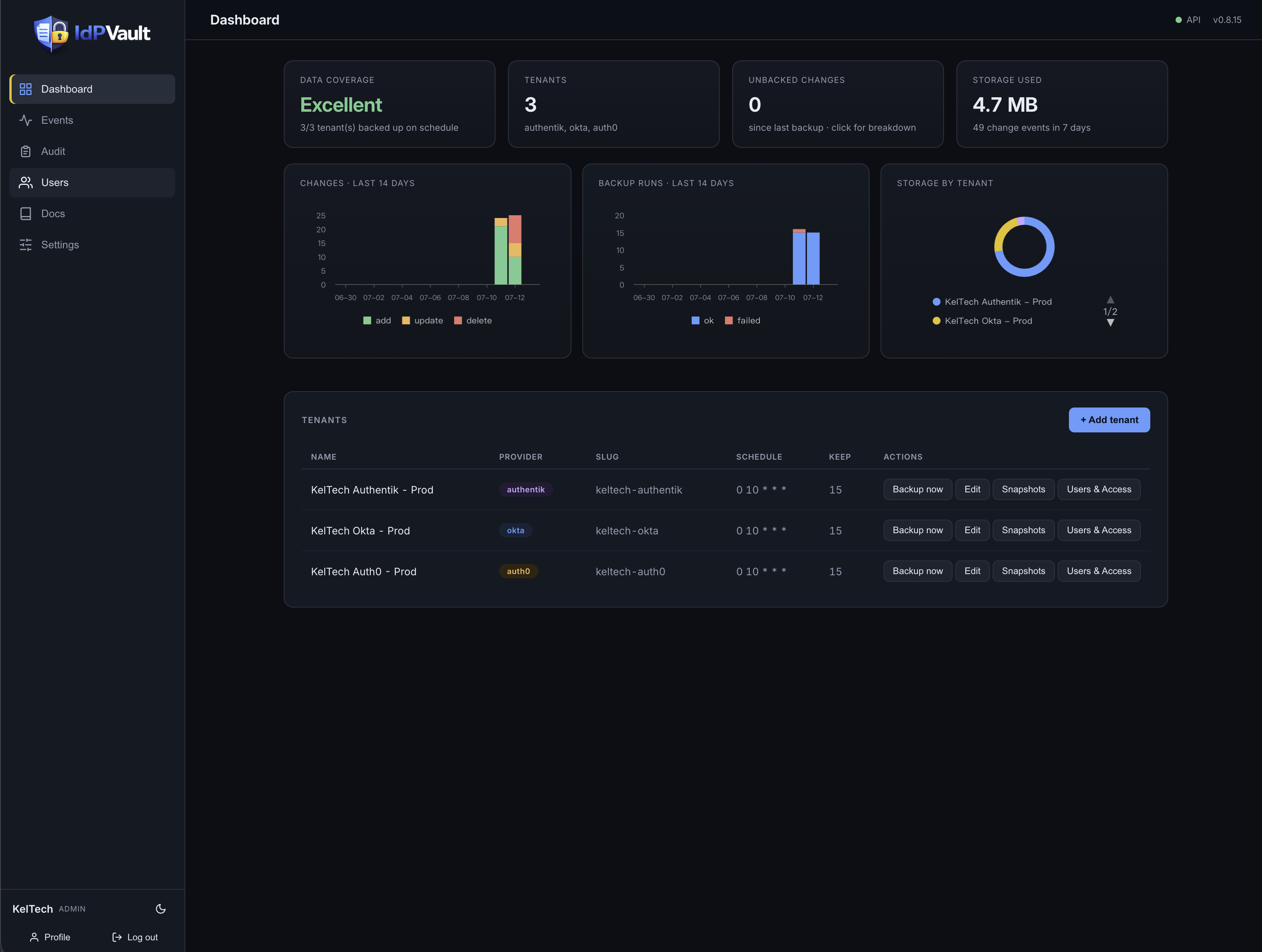
Task: Open the Users menu item
Action: click(92, 183)
